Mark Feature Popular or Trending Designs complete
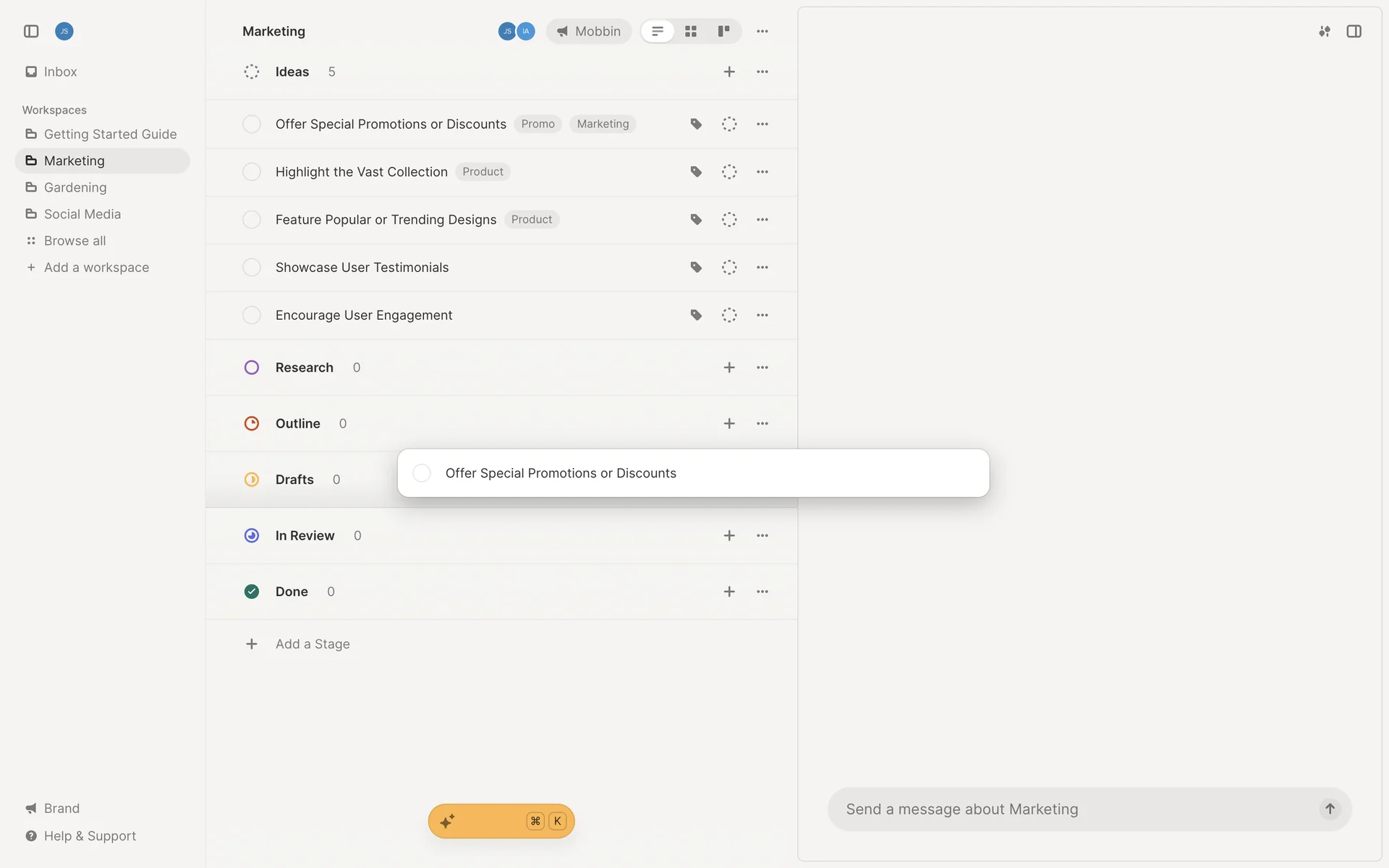The width and height of the screenshot is (1389, 868). (252, 220)
